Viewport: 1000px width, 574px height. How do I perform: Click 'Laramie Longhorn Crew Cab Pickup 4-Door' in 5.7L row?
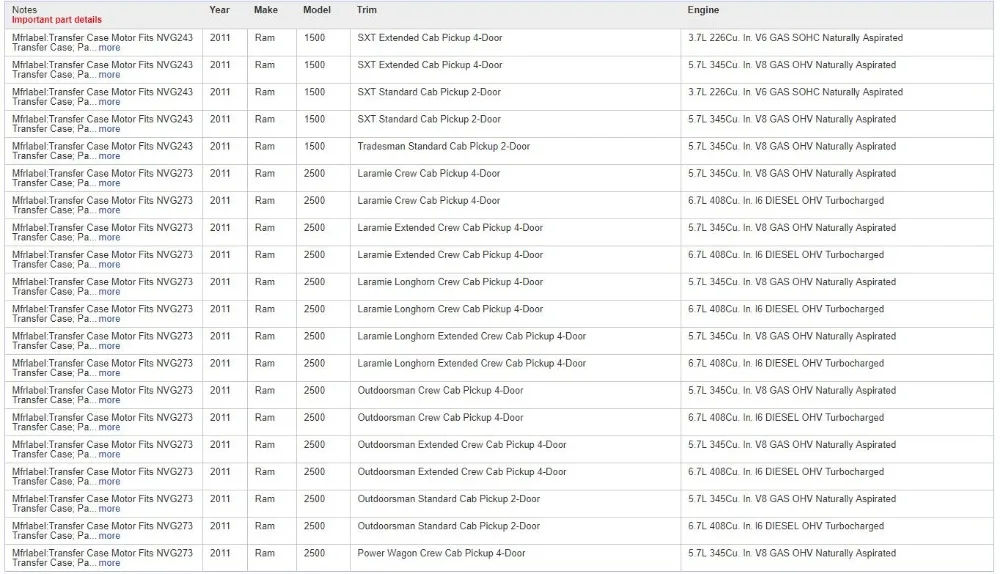[x=450, y=282]
